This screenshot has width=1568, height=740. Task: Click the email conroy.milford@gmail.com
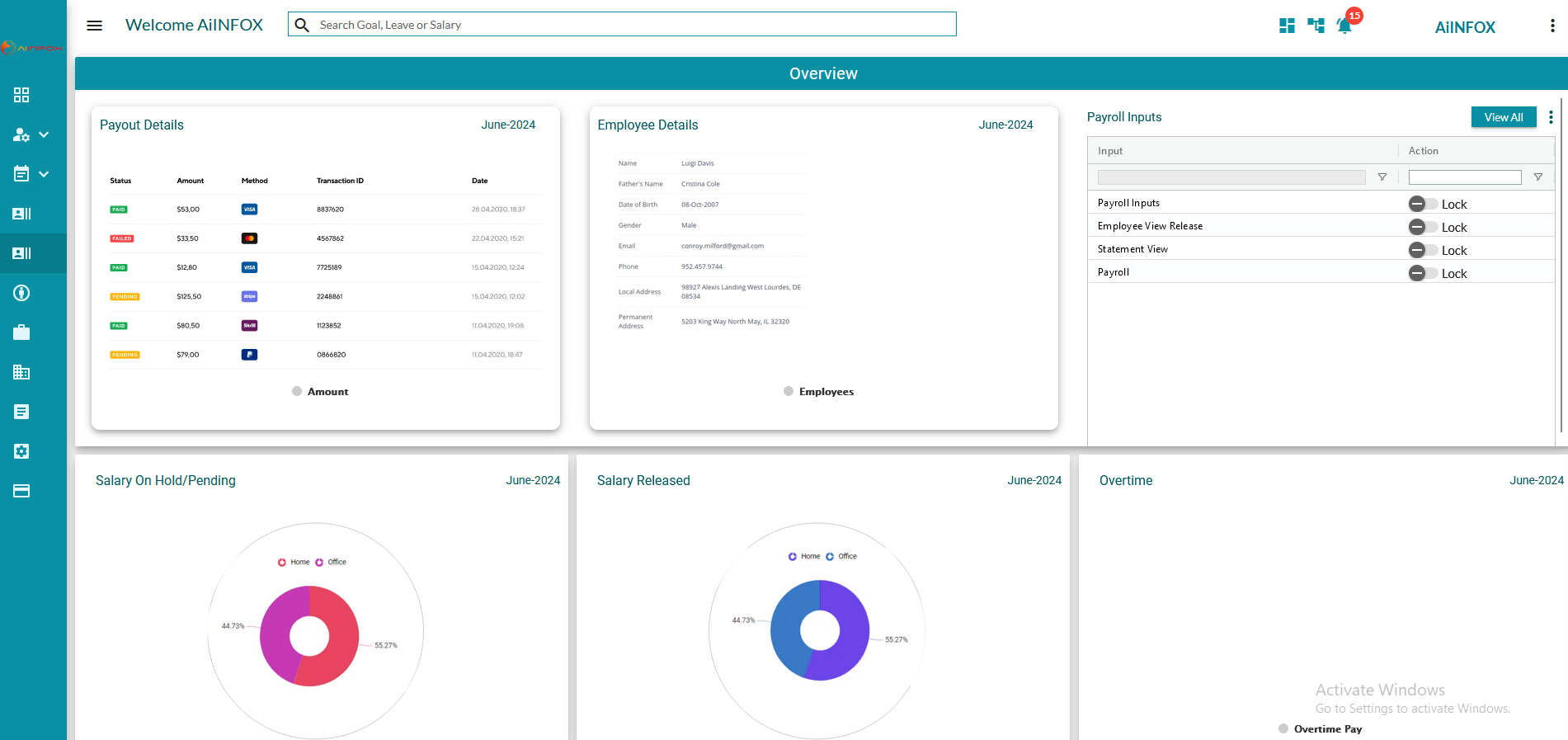point(723,246)
